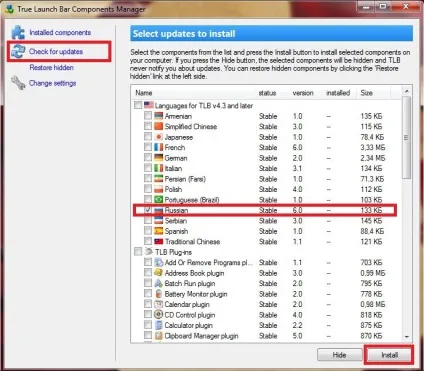Check the Calendar plugin checkbox
This screenshot has height=371, width=424.
click(x=148, y=304)
